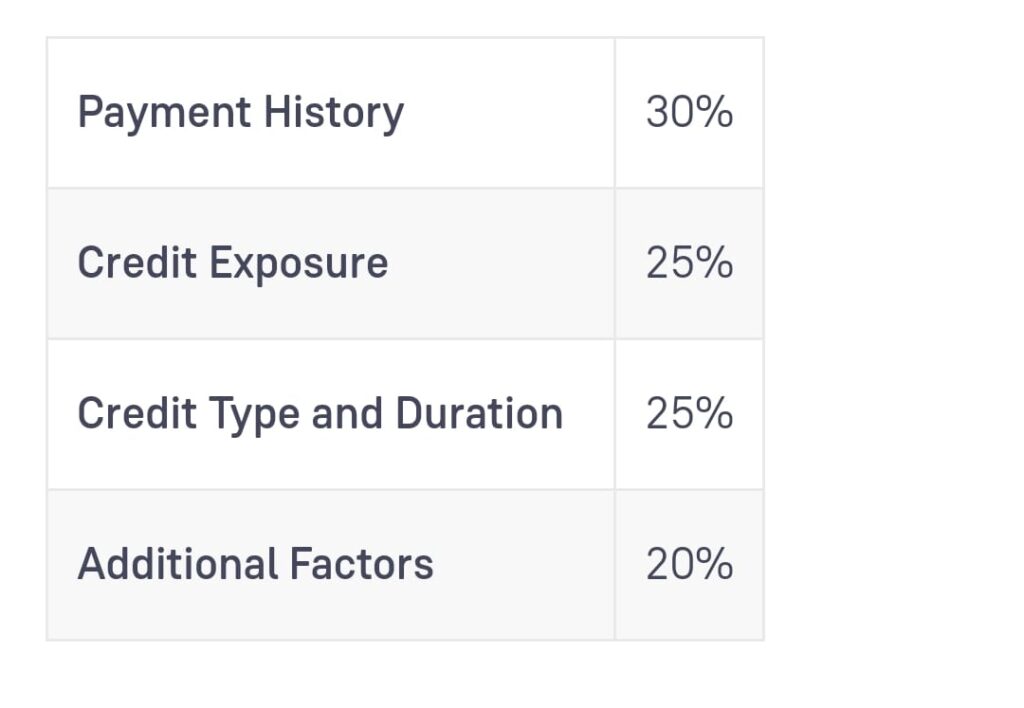
Task: Select the 20% value for Additional Factors
Action: [x=689, y=564]
